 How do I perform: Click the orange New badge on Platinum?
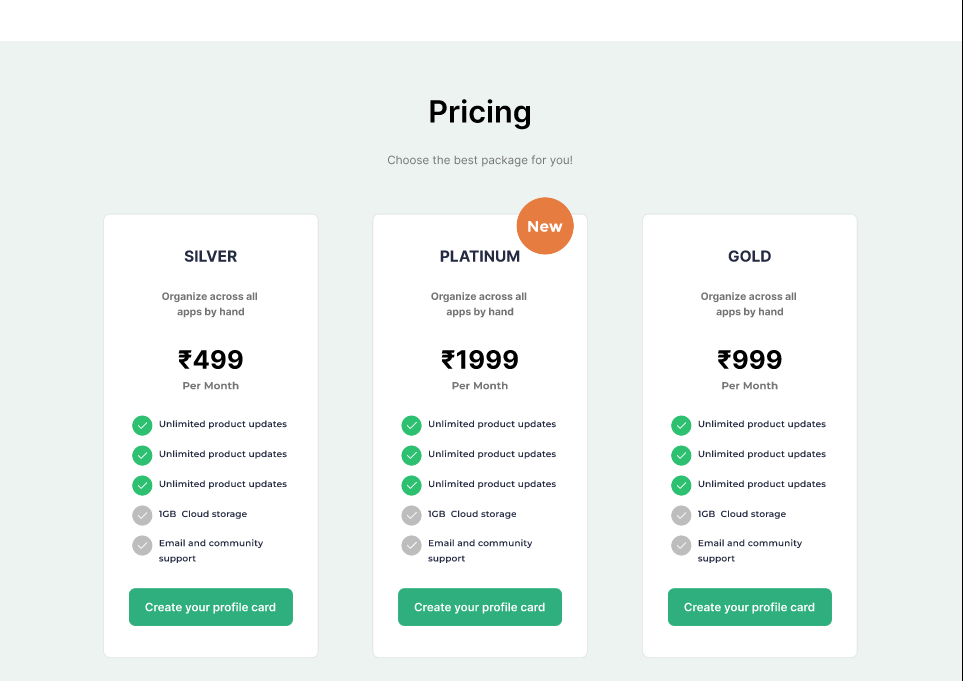[545, 226]
